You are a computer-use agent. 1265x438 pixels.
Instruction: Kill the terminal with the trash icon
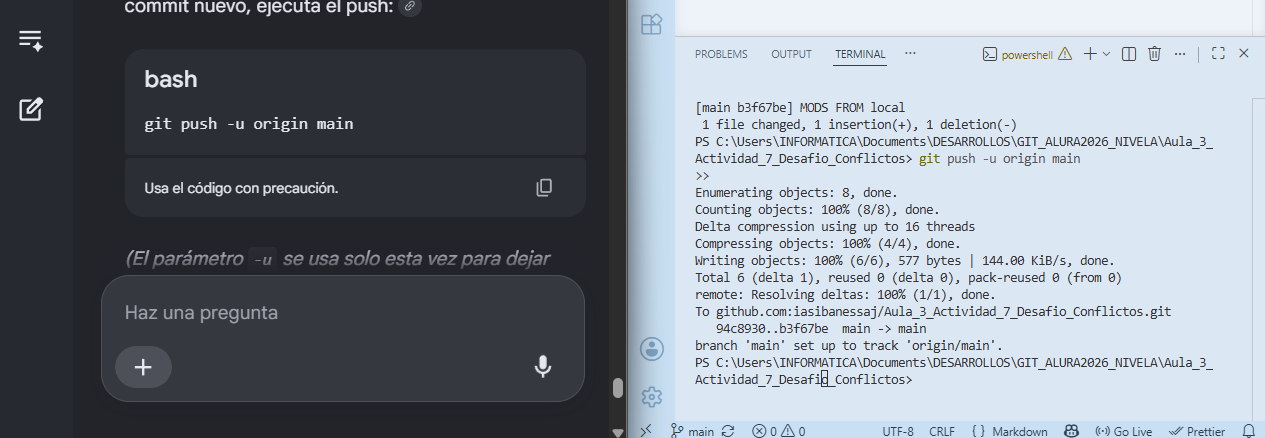(1154, 54)
